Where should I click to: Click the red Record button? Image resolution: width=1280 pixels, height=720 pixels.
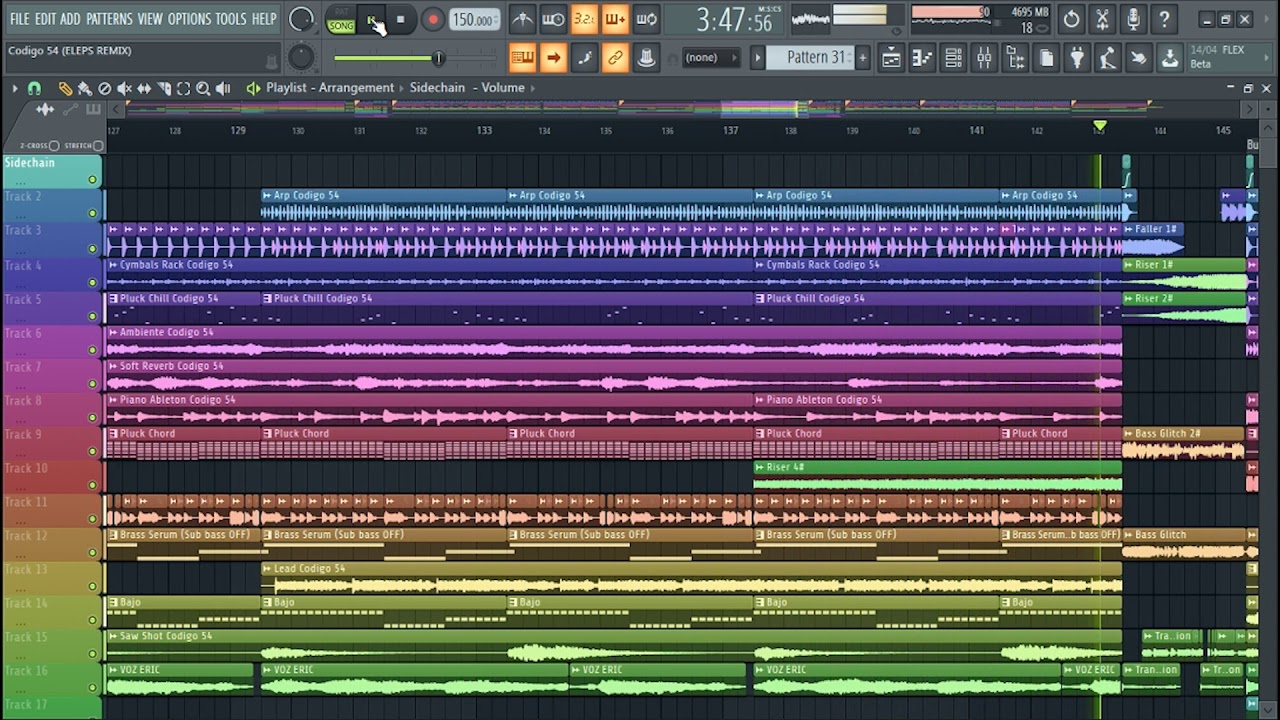[x=433, y=20]
